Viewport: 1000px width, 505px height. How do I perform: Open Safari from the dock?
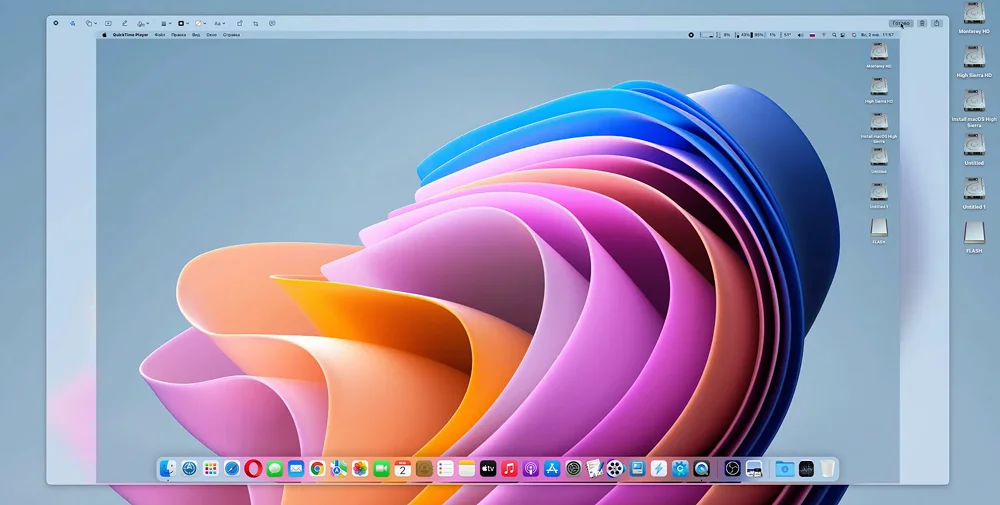pyautogui.click(x=232, y=469)
